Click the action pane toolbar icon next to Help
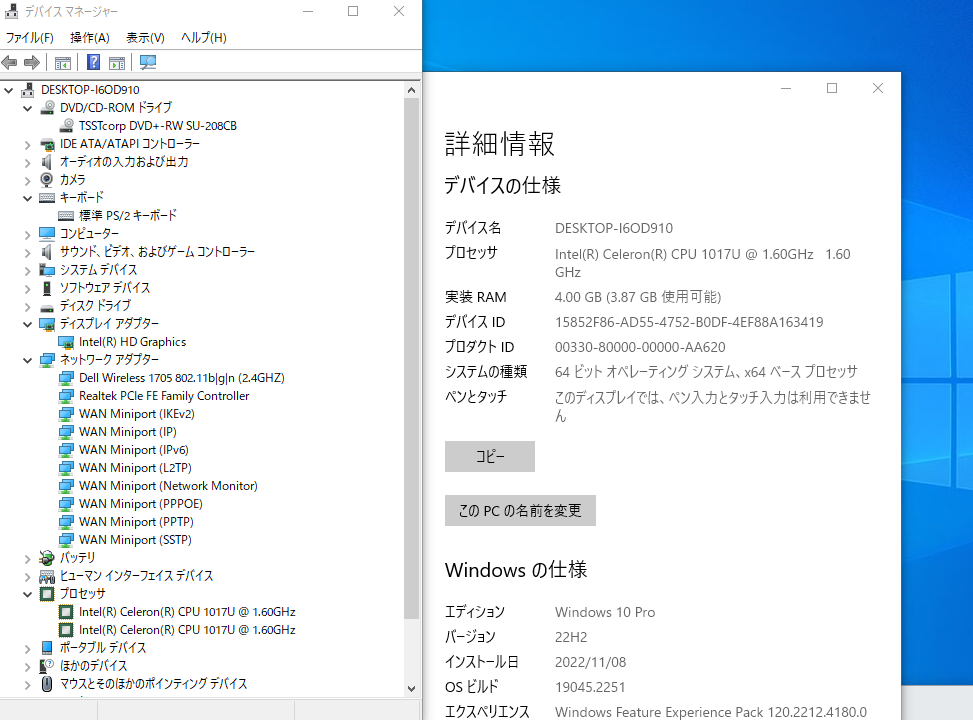The image size is (973, 720). [x=117, y=62]
